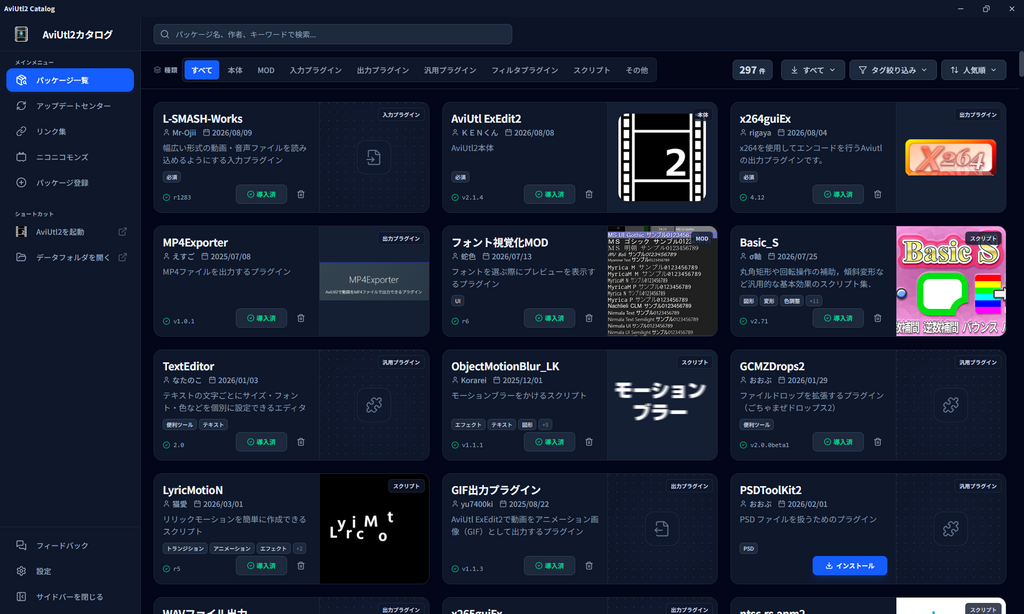This screenshot has width=1024, height=614.
Task: Select スクリプト tab
Action: [x=592, y=70]
